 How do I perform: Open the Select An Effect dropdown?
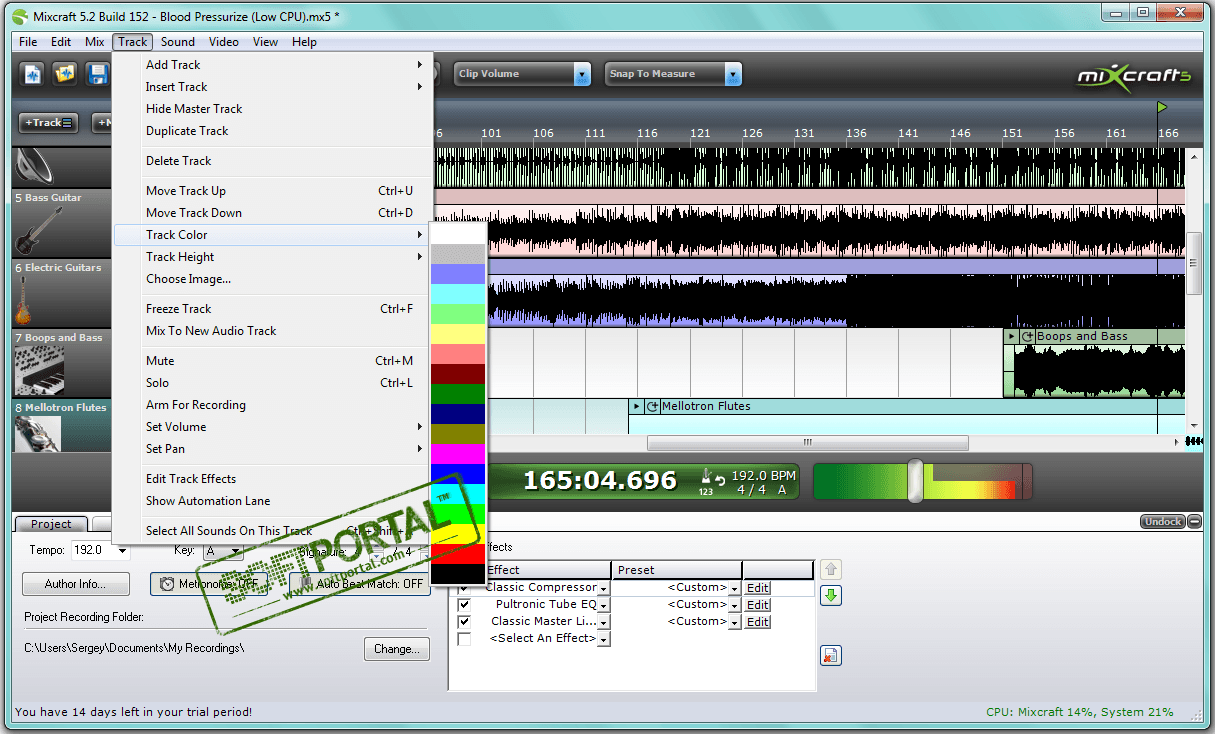[x=604, y=640]
